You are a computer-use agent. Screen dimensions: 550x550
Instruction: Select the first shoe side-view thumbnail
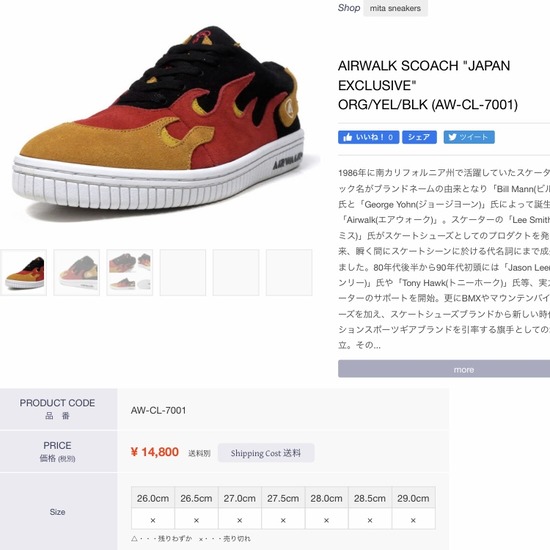pyautogui.click(x=24, y=273)
